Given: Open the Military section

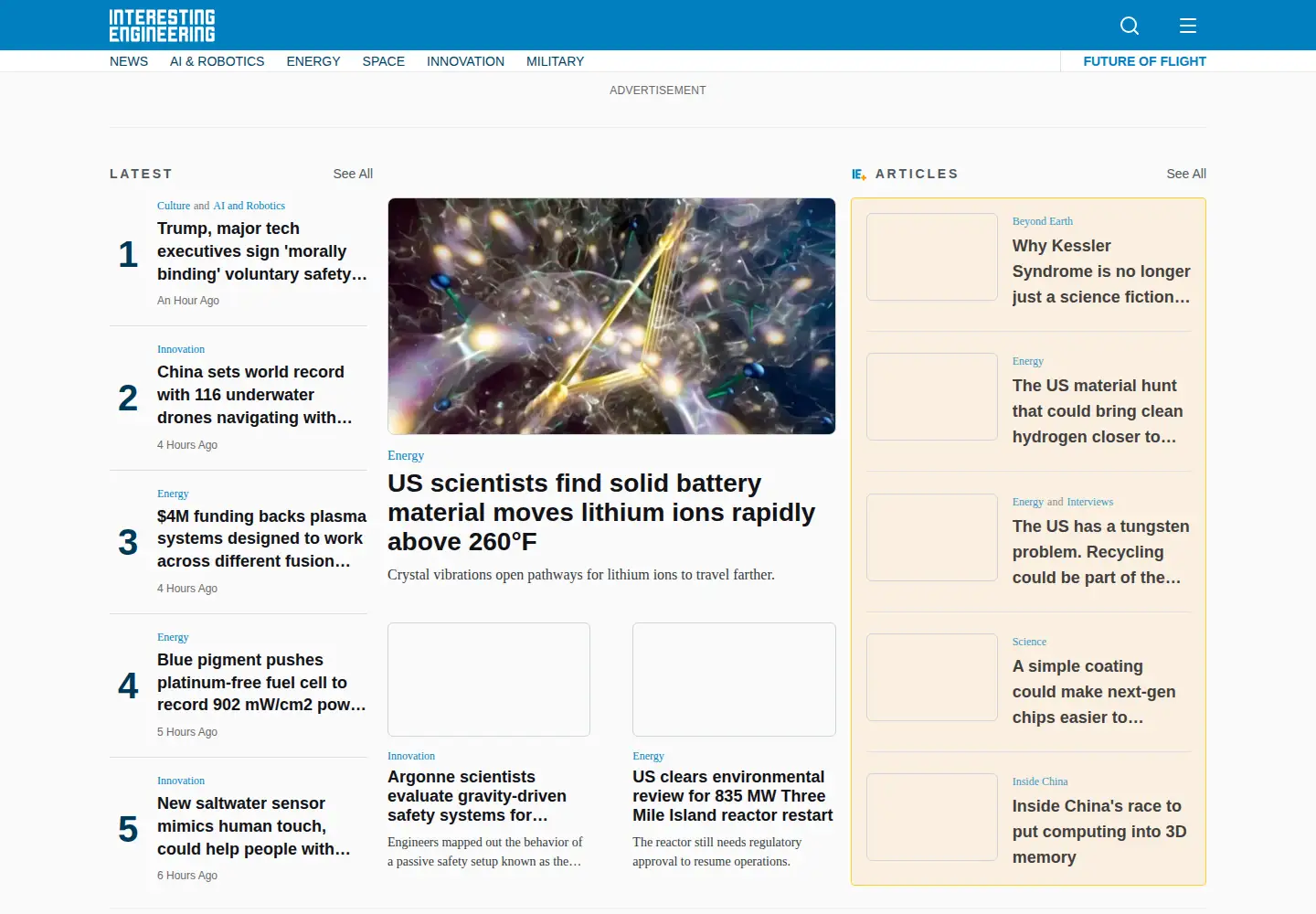Looking at the screenshot, I should [555, 61].
